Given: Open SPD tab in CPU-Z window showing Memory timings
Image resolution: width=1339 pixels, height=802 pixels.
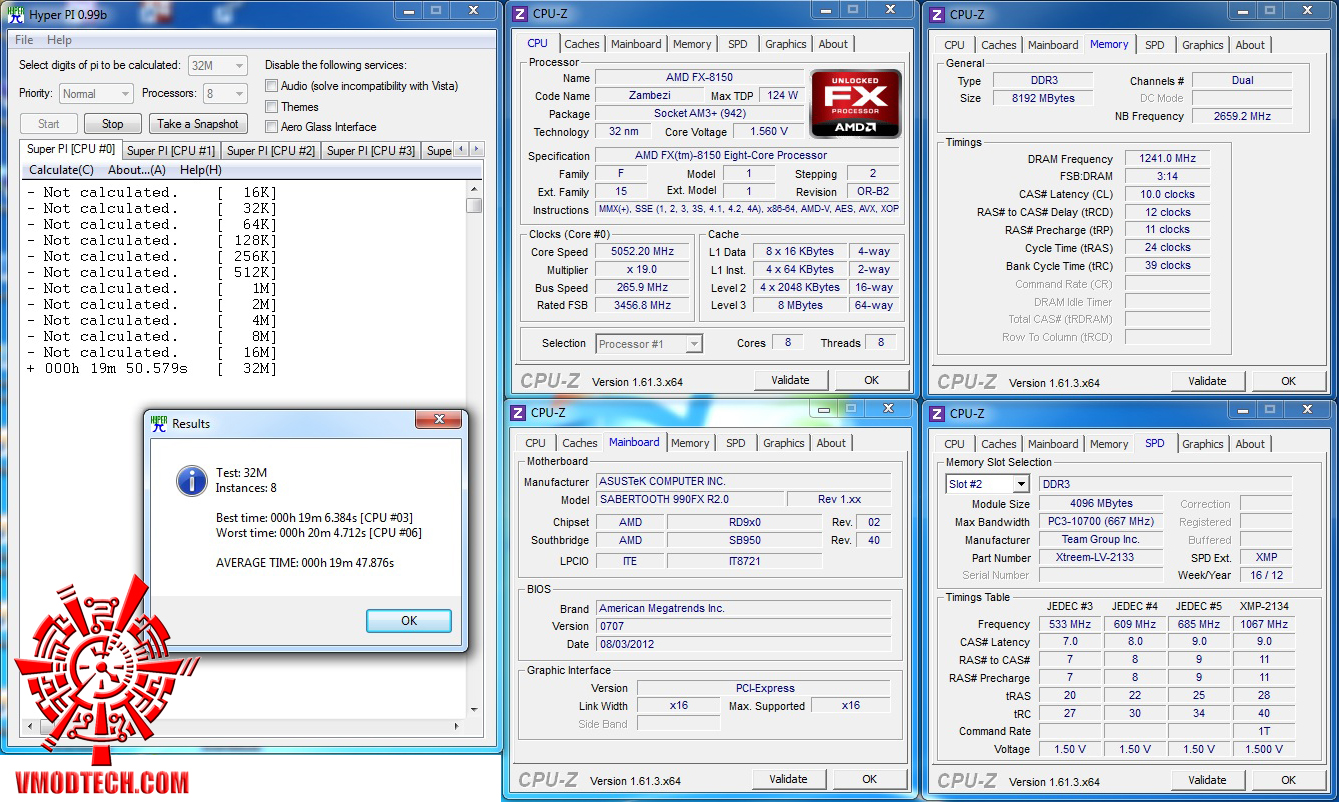Looking at the screenshot, I should 1155,45.
